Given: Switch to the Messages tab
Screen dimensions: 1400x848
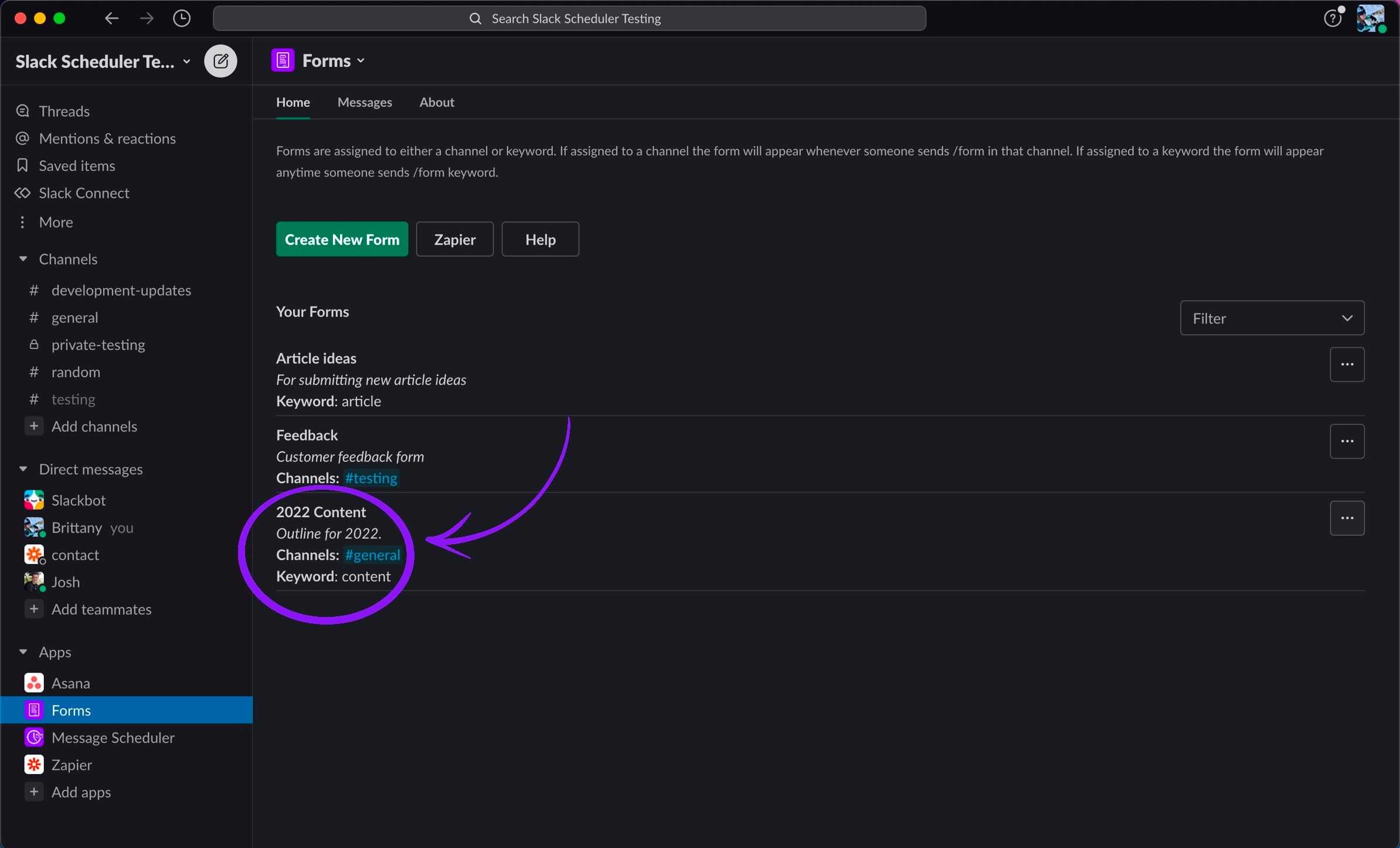Looking at the screenshot, I should [x=365, y=102].
